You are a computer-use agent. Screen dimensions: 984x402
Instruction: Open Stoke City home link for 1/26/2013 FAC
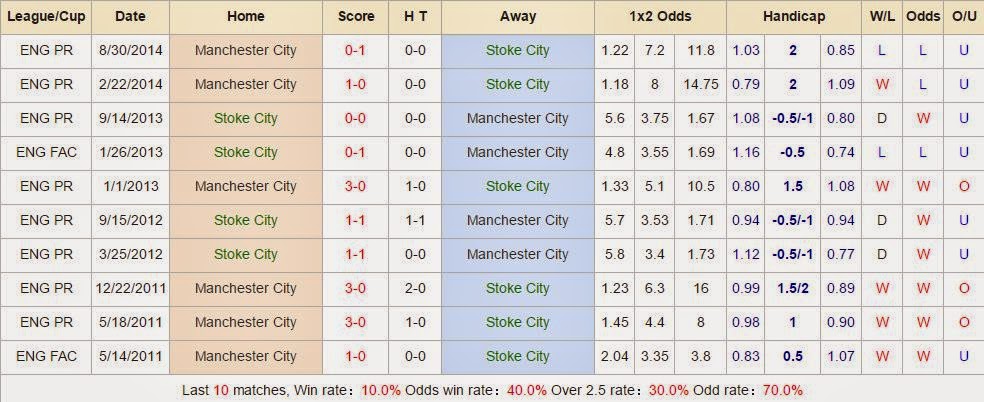pos(245,152)
